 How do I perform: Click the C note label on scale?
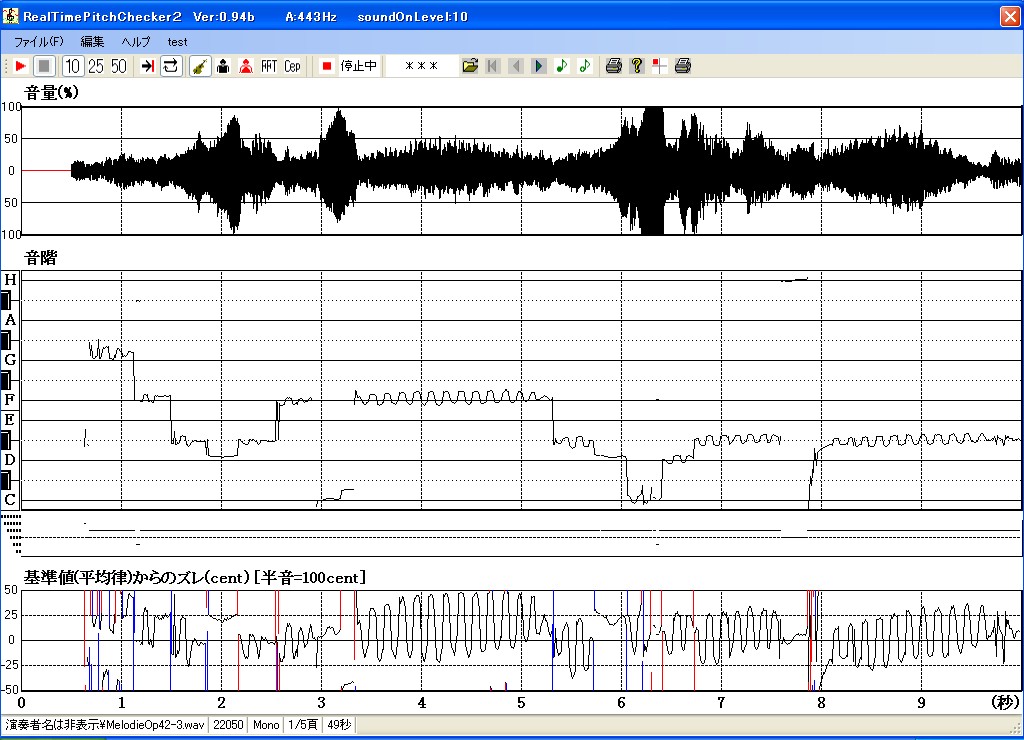click(x=10, y=500)
